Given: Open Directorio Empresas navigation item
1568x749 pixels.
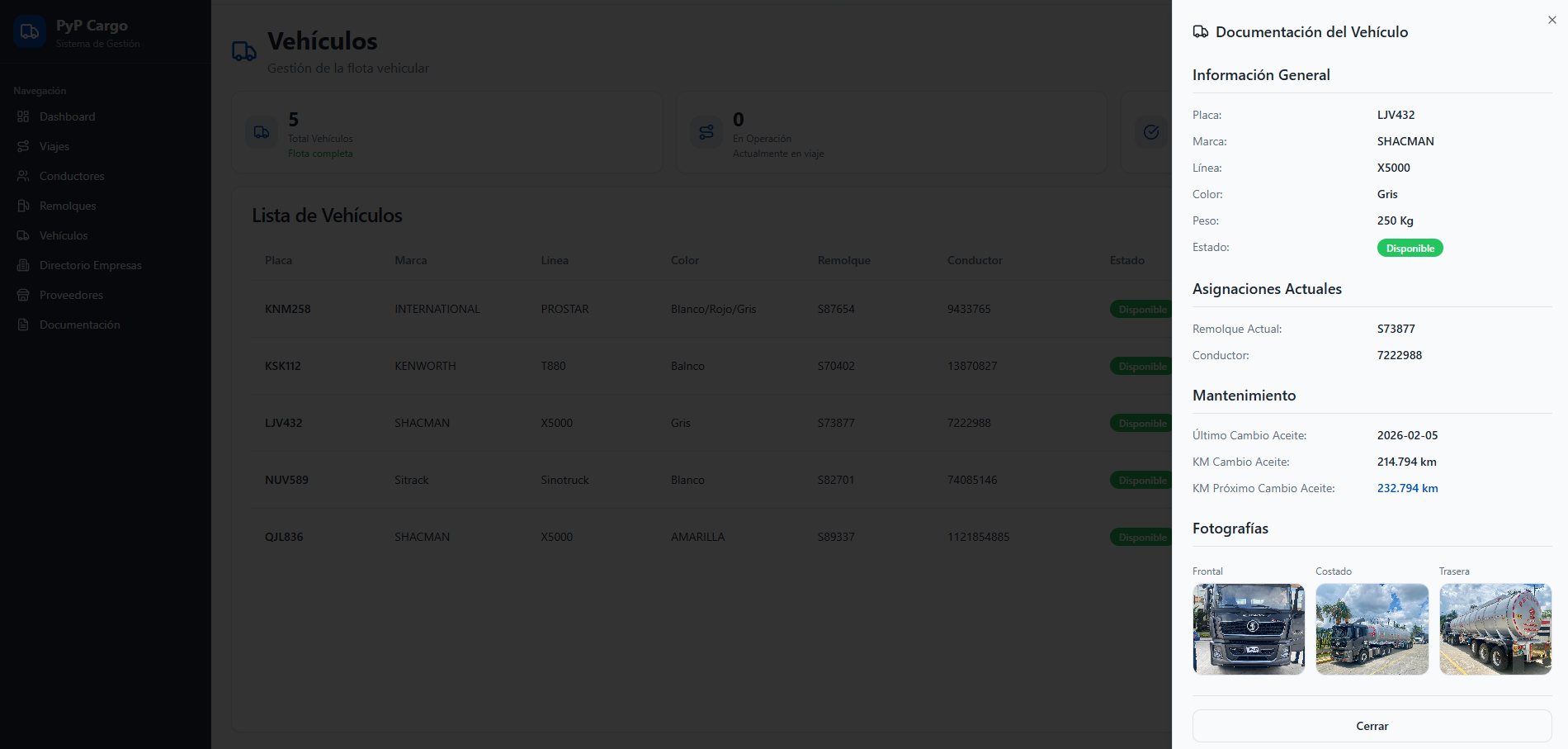Looking at the screenshot, I should click(x=106, y=265).
